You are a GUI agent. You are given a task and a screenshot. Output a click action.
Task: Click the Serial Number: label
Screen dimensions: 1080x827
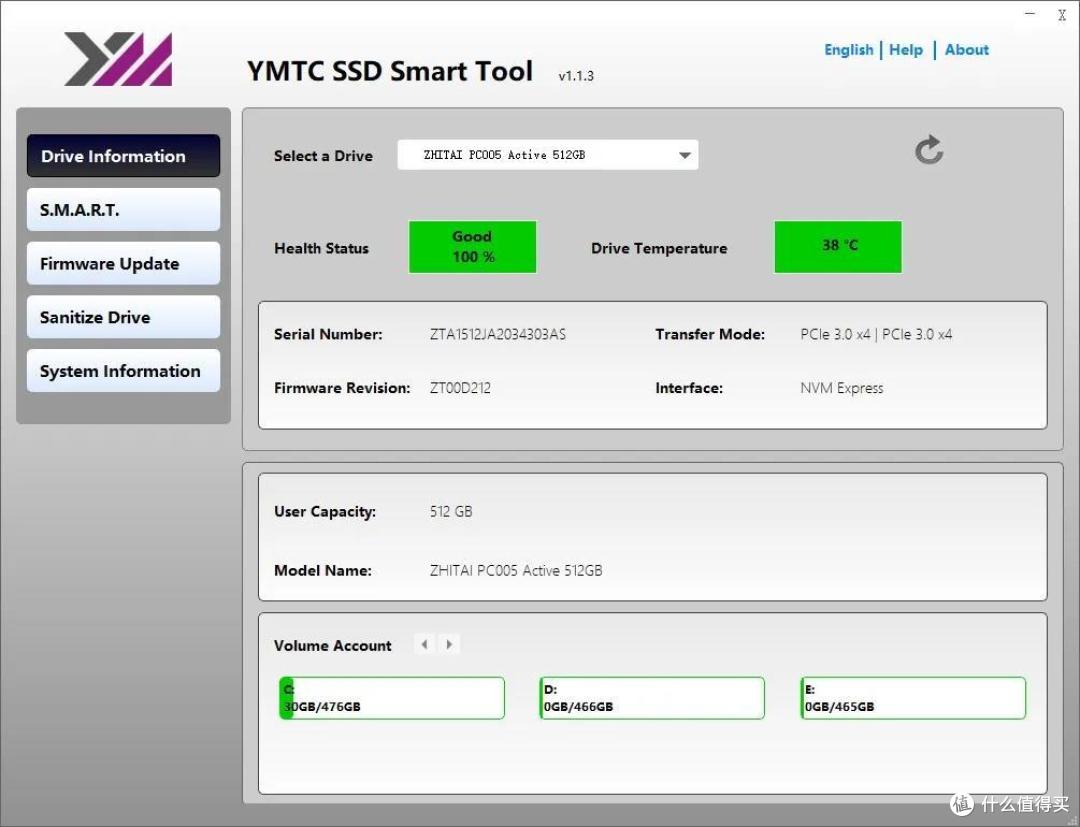(x=328, y=334)
